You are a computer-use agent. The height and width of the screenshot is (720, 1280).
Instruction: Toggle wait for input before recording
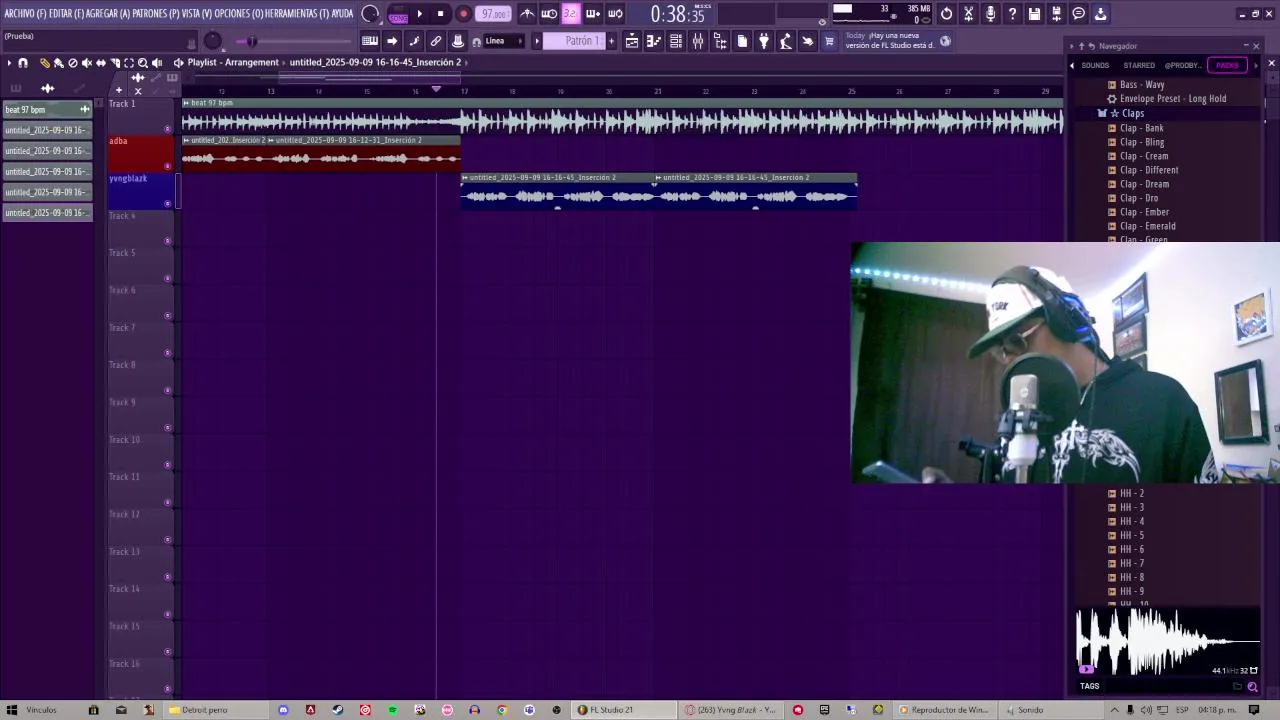(x=549, y=14)
